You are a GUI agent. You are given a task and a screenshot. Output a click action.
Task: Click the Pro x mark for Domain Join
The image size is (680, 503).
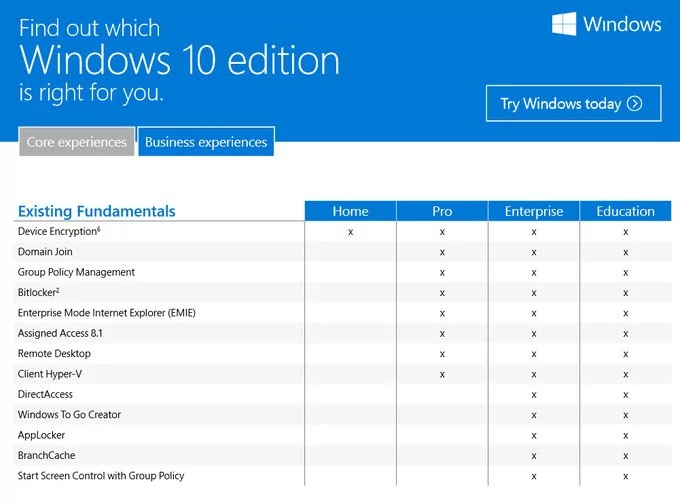point(442,252)
